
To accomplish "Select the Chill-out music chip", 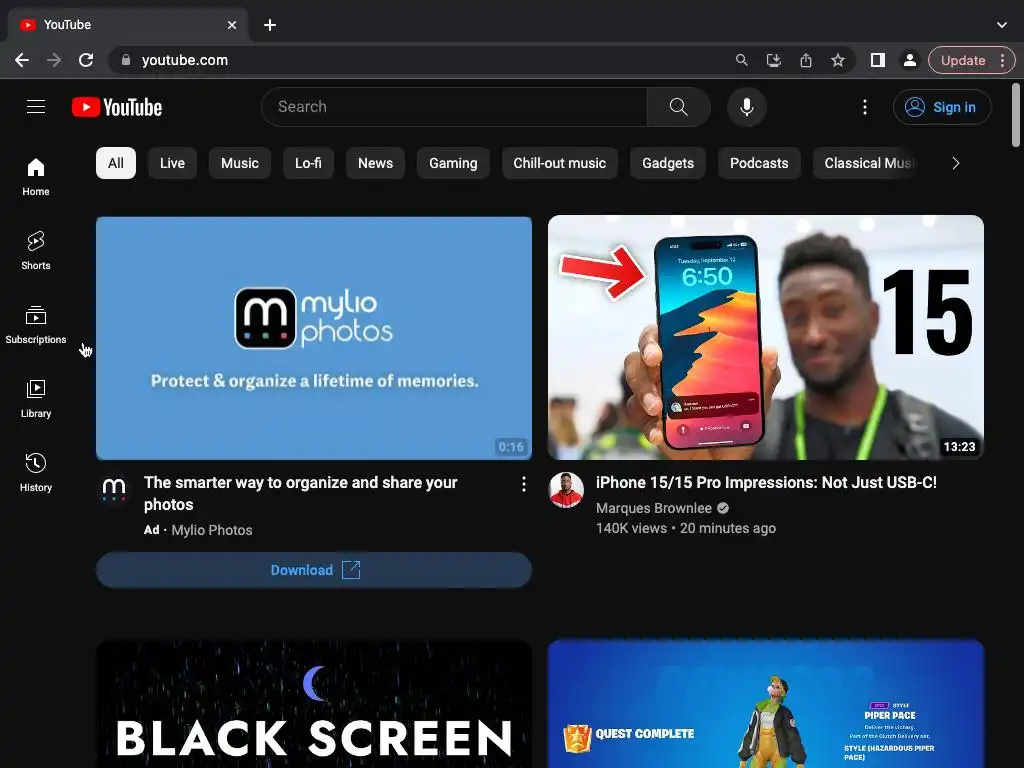I will coord(560,163).
